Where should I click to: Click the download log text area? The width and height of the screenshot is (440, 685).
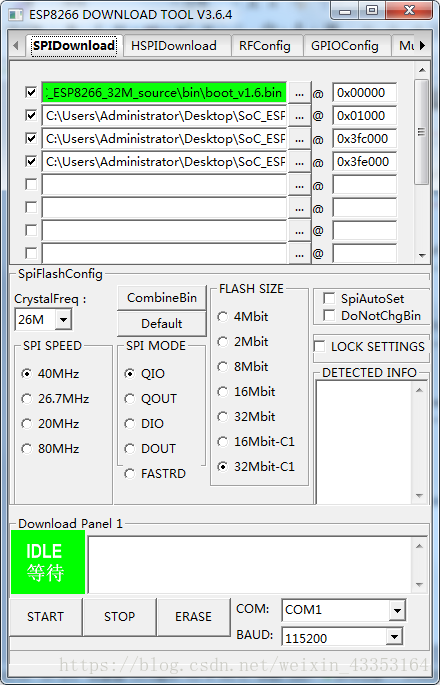[250, 564]
